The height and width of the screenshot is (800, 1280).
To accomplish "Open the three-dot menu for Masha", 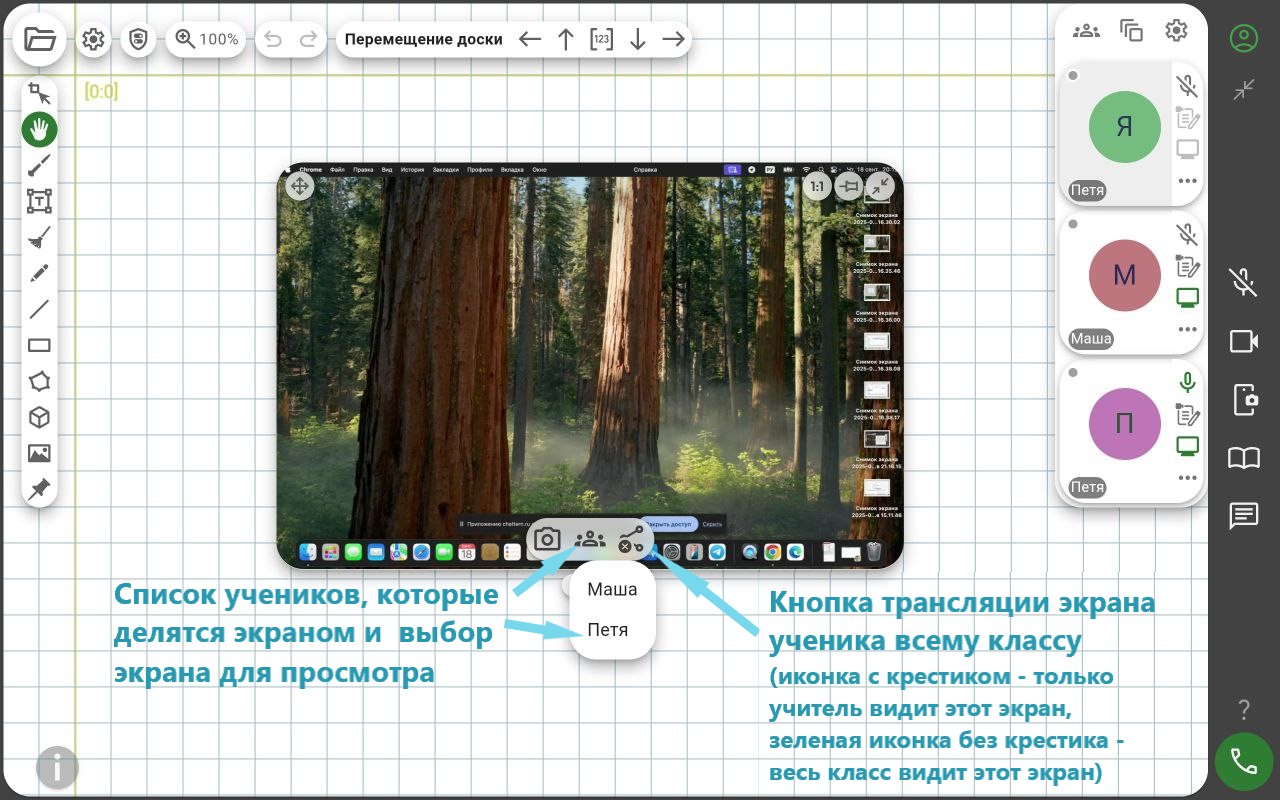I will click(x=1187, y=329).
